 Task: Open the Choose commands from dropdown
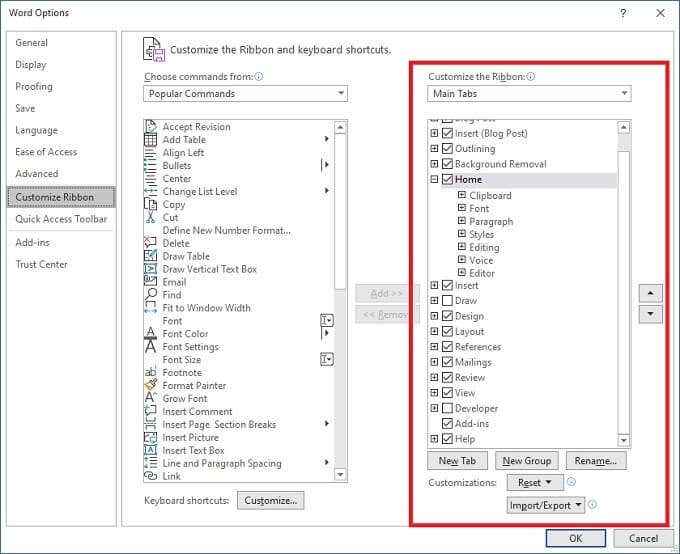tap(245, 94)
